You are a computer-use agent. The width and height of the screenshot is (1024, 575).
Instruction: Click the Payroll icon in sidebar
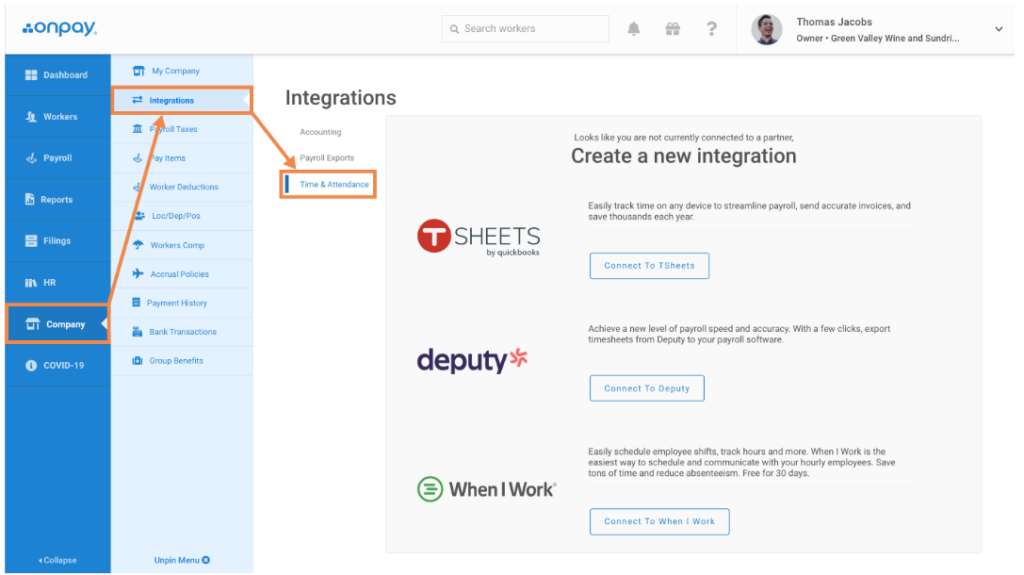[31, 158]
